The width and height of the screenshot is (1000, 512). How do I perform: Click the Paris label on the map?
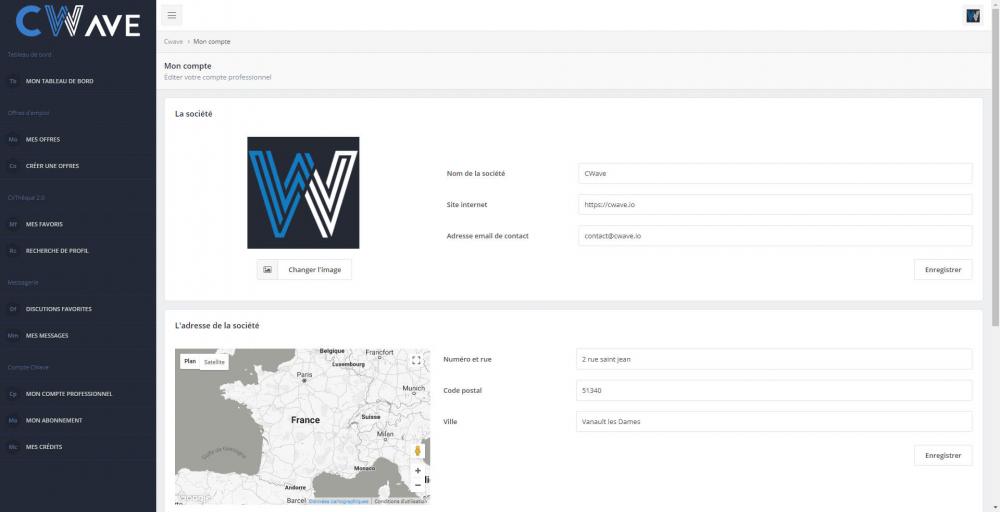[304, 374]
